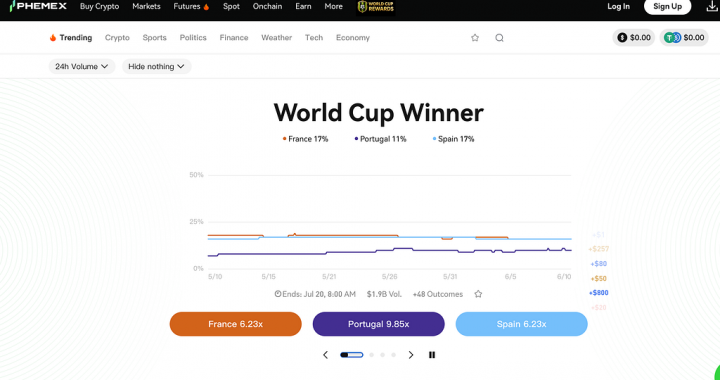Click the USDT/USDC $0.00 balance pill
This screenshot has height=380, width=720.
click(x=684, y=38)
